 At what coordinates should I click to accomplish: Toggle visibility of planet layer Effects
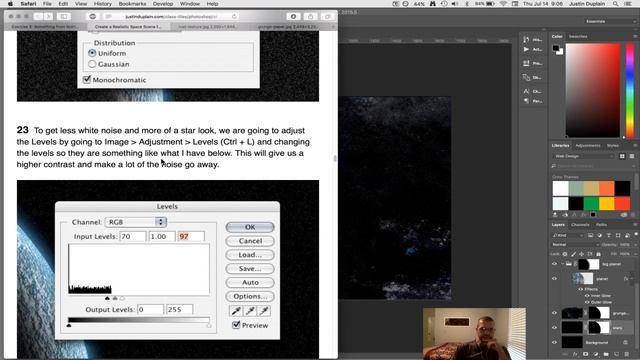(580, 289)
